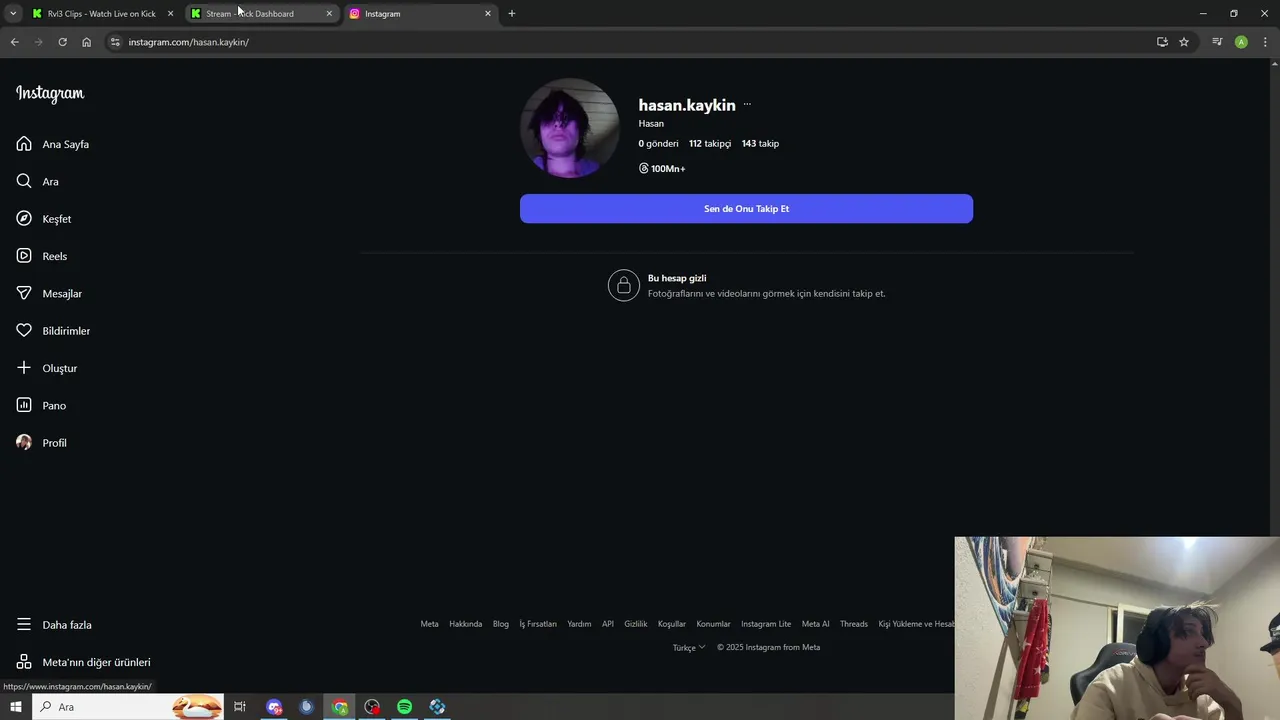Reload the page
1280x720 pixels.
point(62,42)
